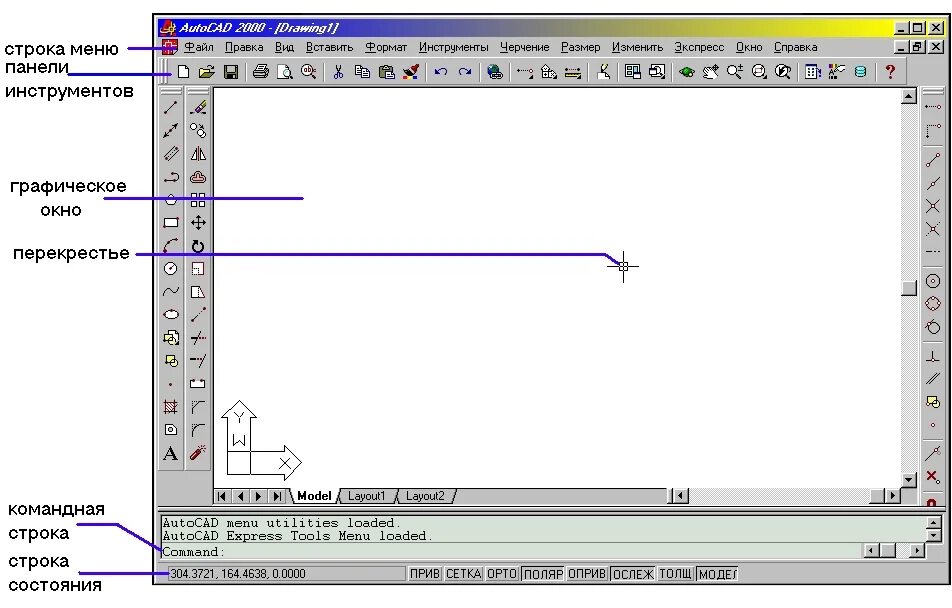Open the UCS flyout in the toolbar

[549, 72]
